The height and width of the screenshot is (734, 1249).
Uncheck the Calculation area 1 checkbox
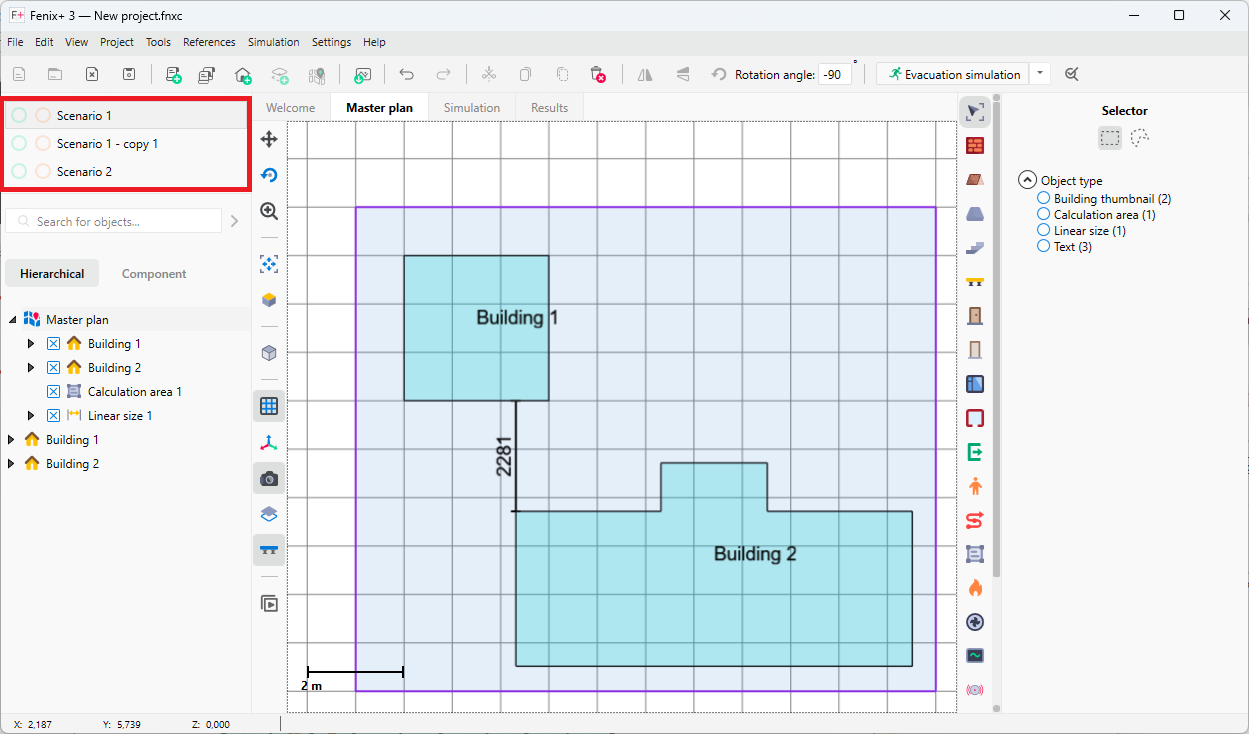tap(54, 392)
